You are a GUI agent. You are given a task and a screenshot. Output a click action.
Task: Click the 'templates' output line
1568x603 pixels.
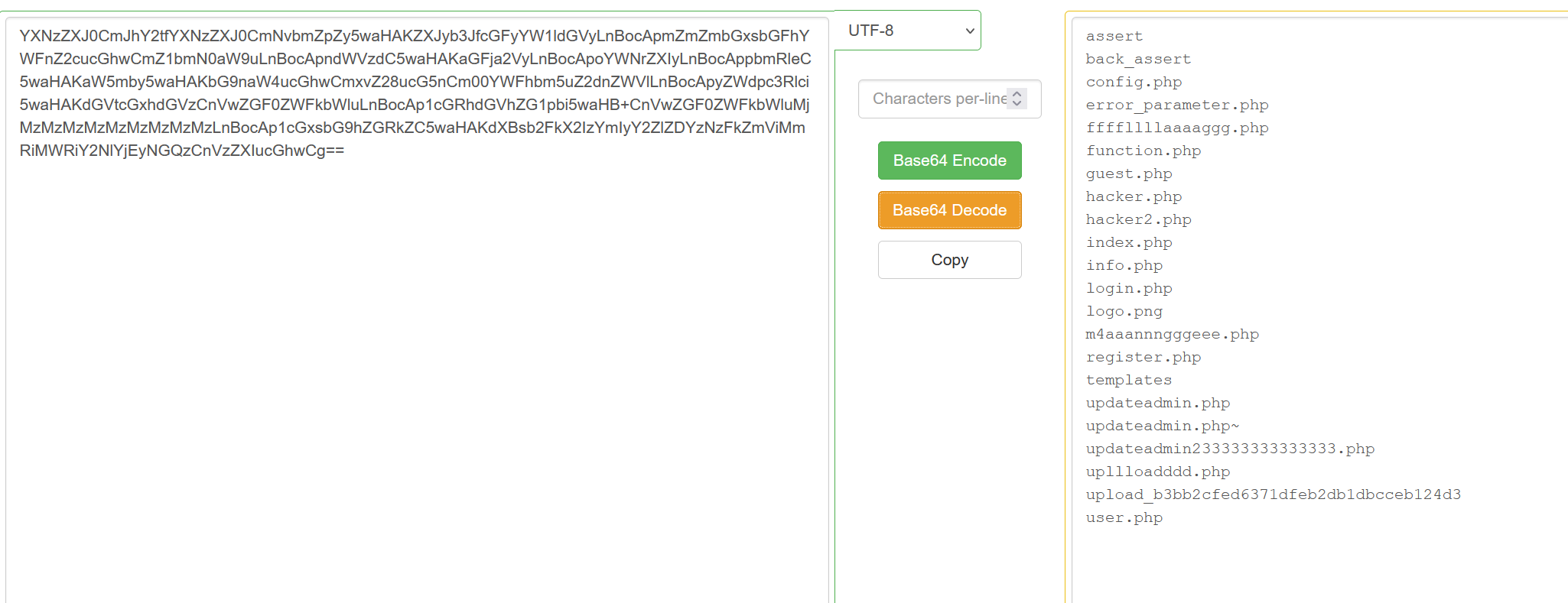coord(1128,380)
